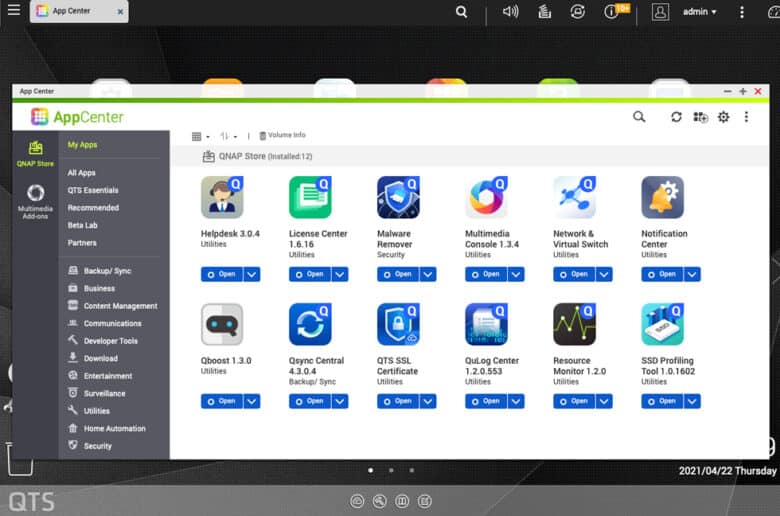Open AppCenter more options menu
780x516 pixels.
point(746,117)
